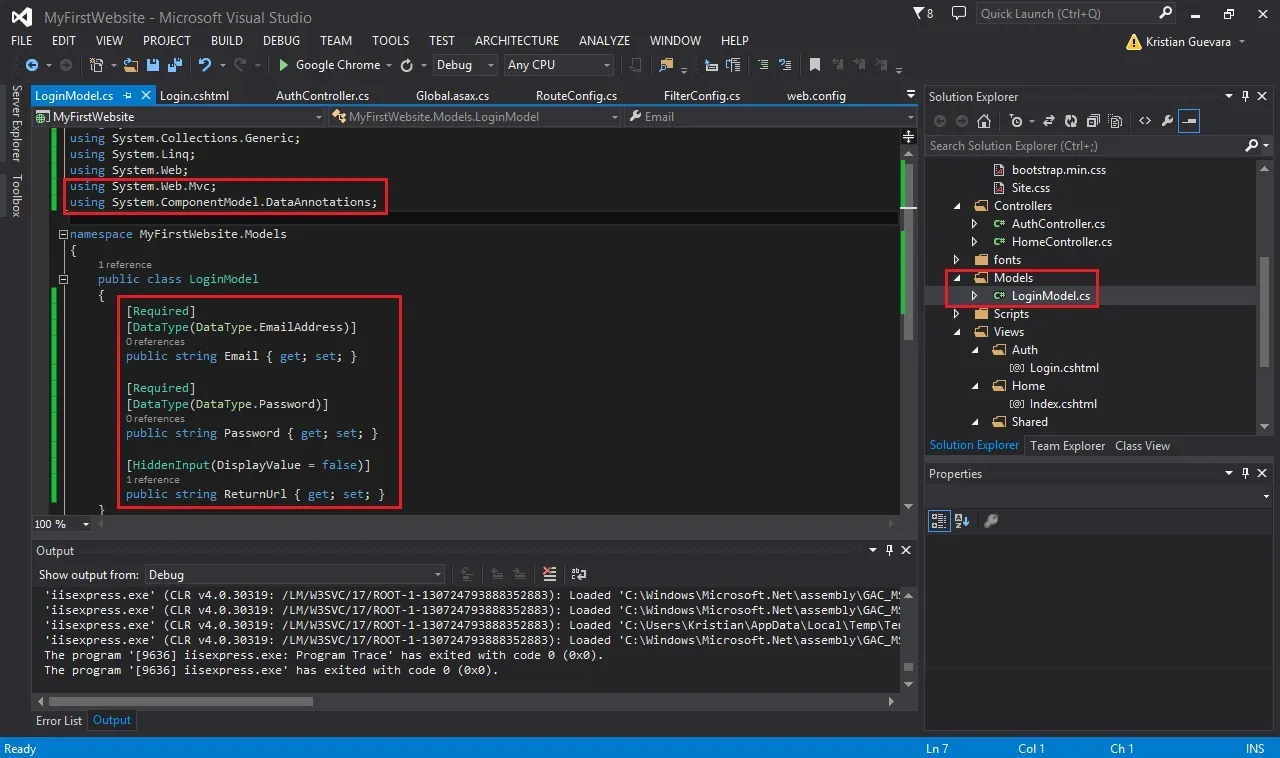
Task: Comment out selected lines icon
Action: 763,65
